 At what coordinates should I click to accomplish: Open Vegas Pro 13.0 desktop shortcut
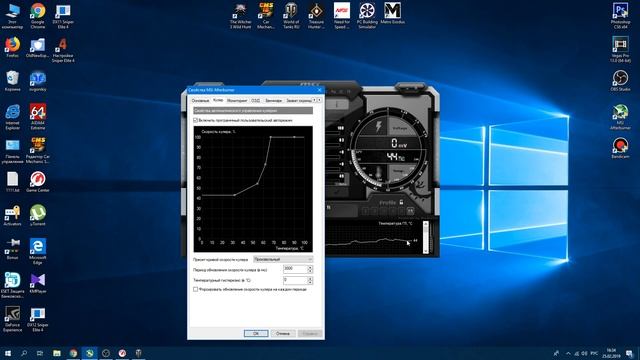[x=620, y=49]
